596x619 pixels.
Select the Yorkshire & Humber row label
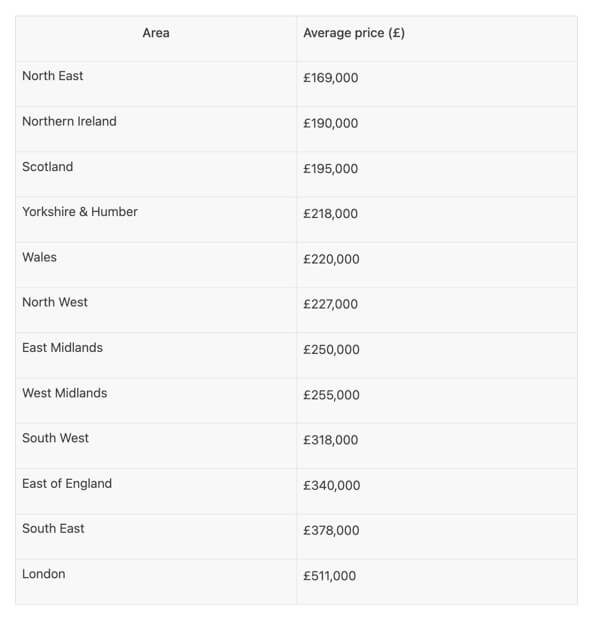(80, 212)
